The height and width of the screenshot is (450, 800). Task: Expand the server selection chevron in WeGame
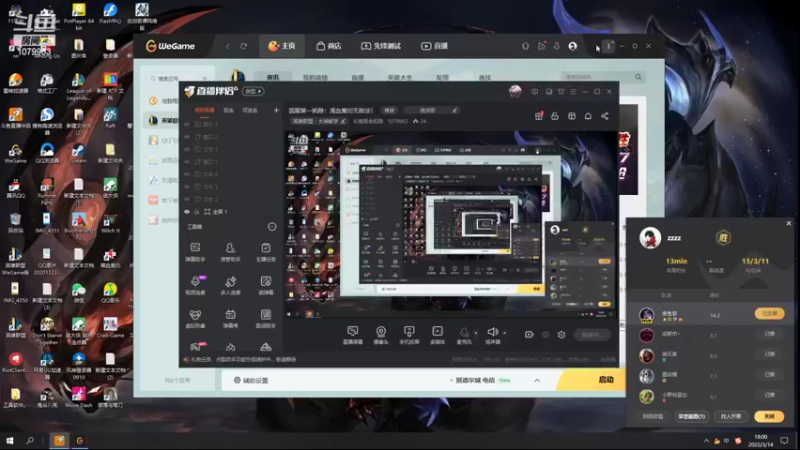click(537, 381)
